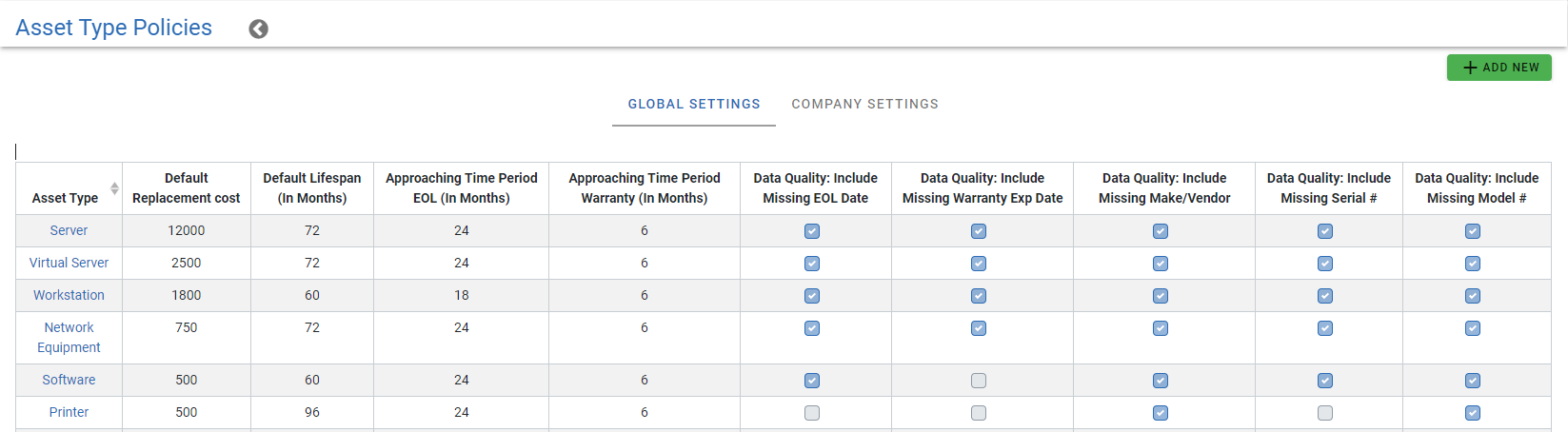Screen dimensions: 1568x432
Task: Click the Add New button
Action: click(x=1499, y=68)
